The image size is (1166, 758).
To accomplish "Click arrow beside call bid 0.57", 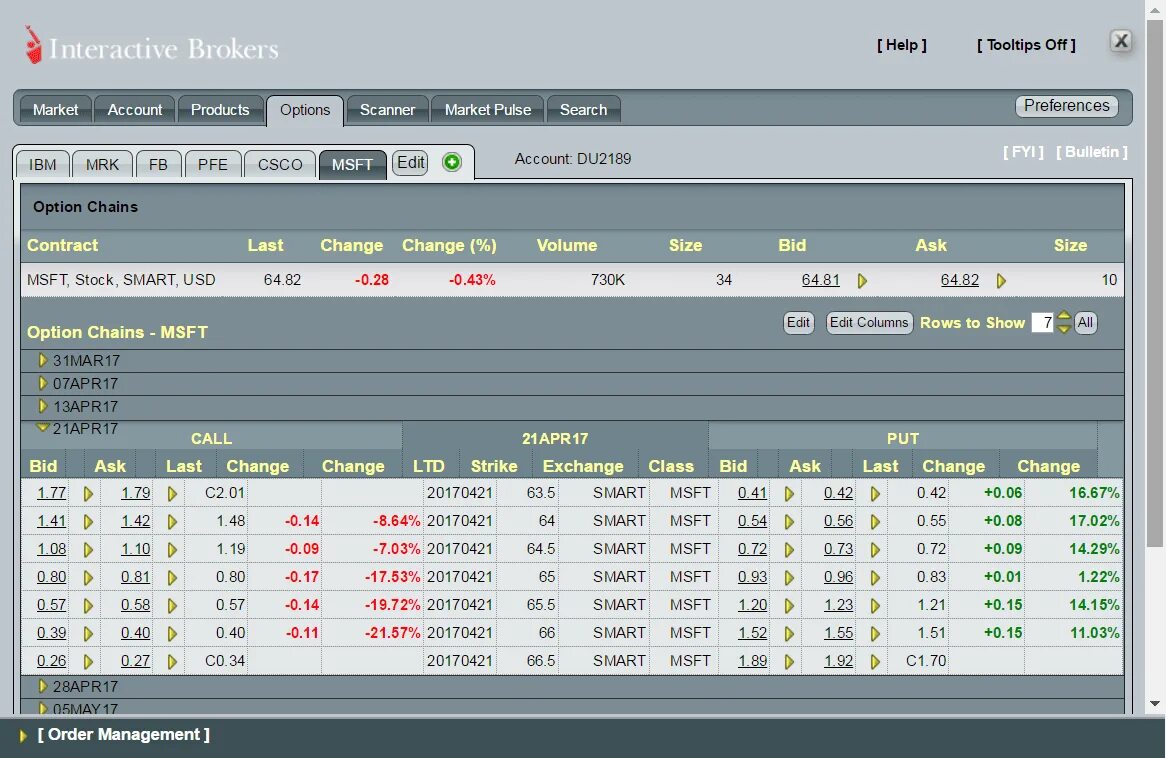I will click(88, 606).
